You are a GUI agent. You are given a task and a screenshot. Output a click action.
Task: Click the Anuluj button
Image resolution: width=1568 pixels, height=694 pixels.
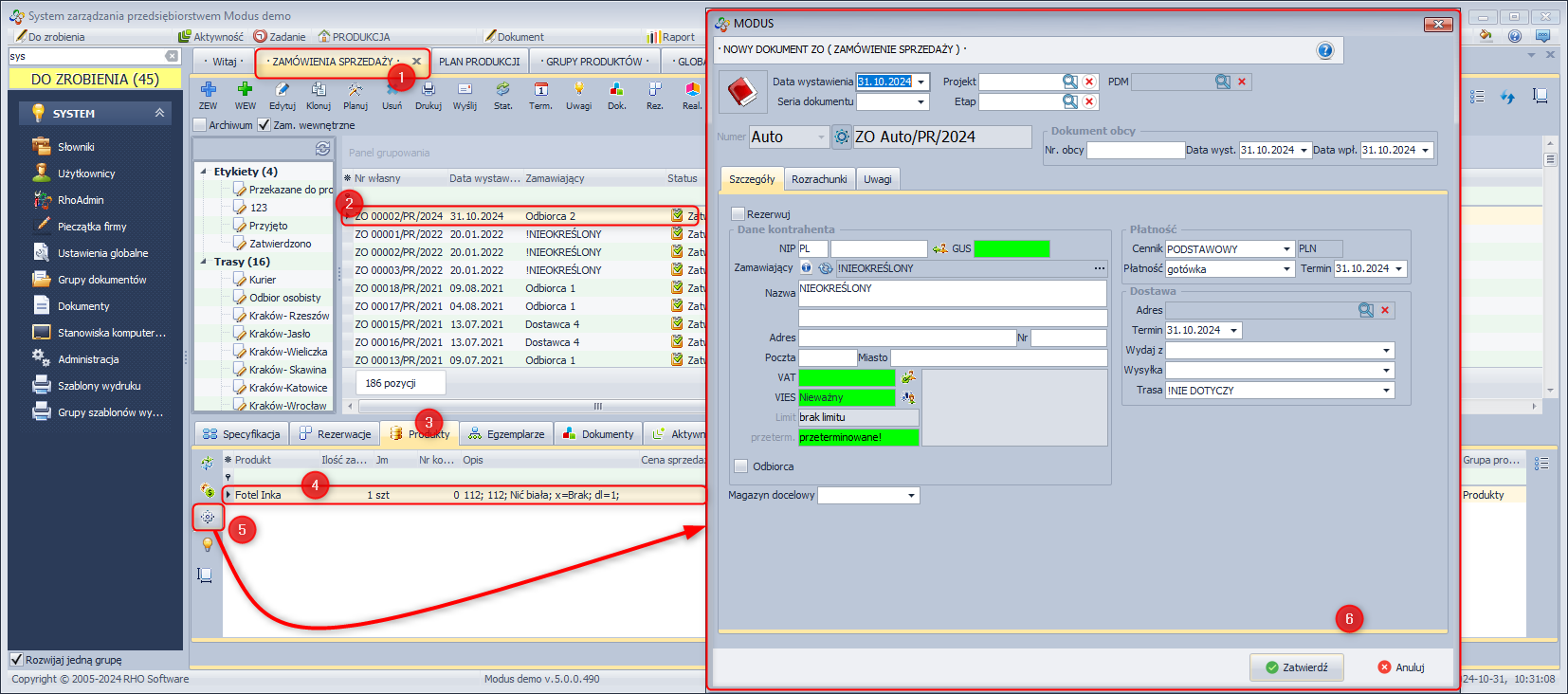1401,667
